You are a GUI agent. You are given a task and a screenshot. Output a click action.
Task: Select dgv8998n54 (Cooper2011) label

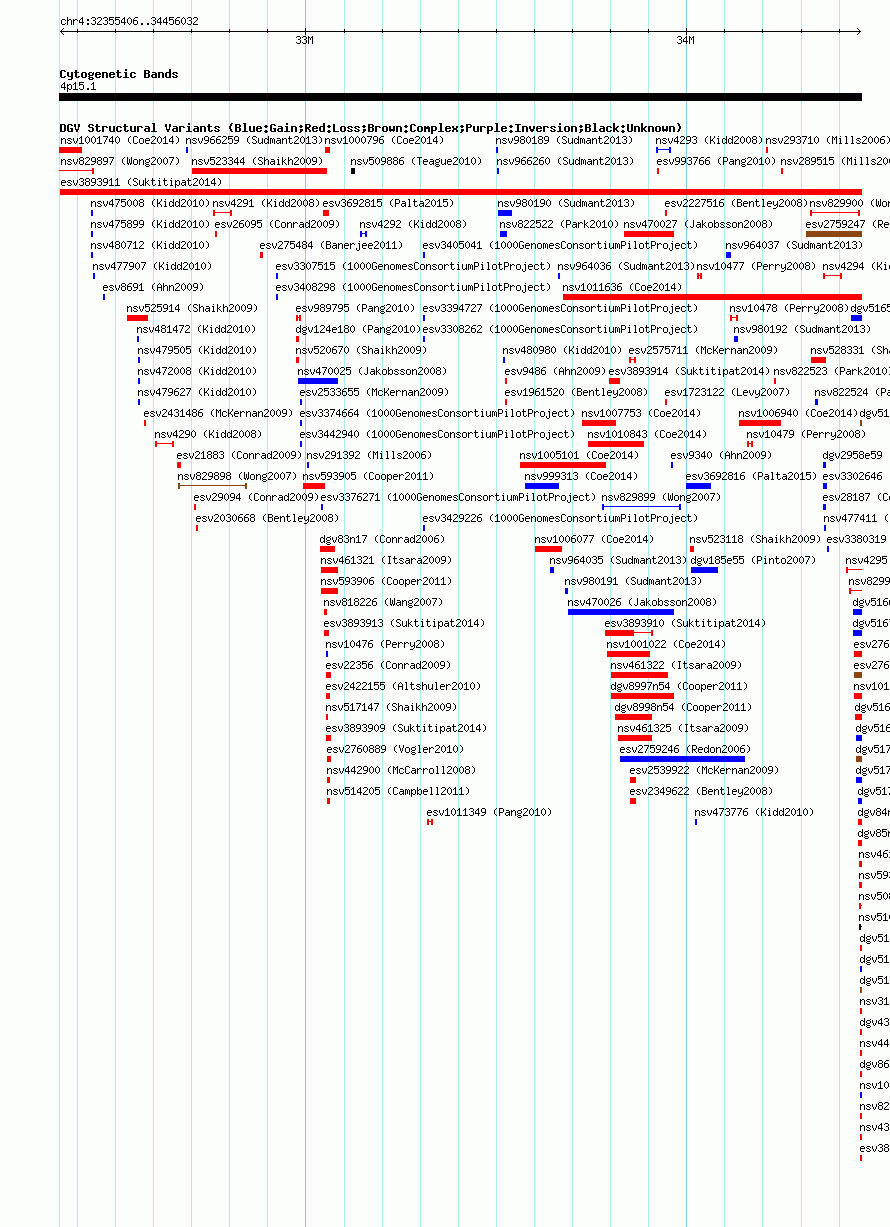[683, 707]
